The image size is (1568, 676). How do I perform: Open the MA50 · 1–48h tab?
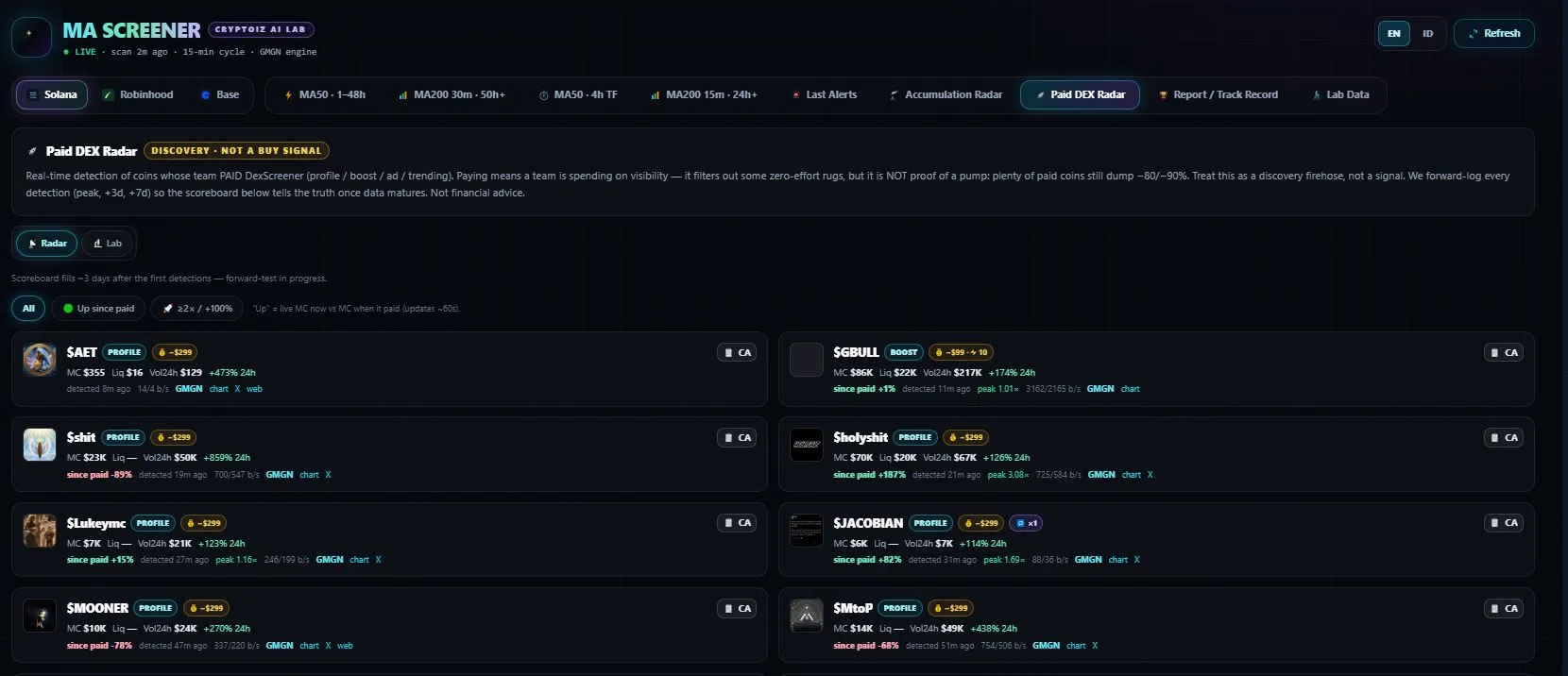[325, 94]
